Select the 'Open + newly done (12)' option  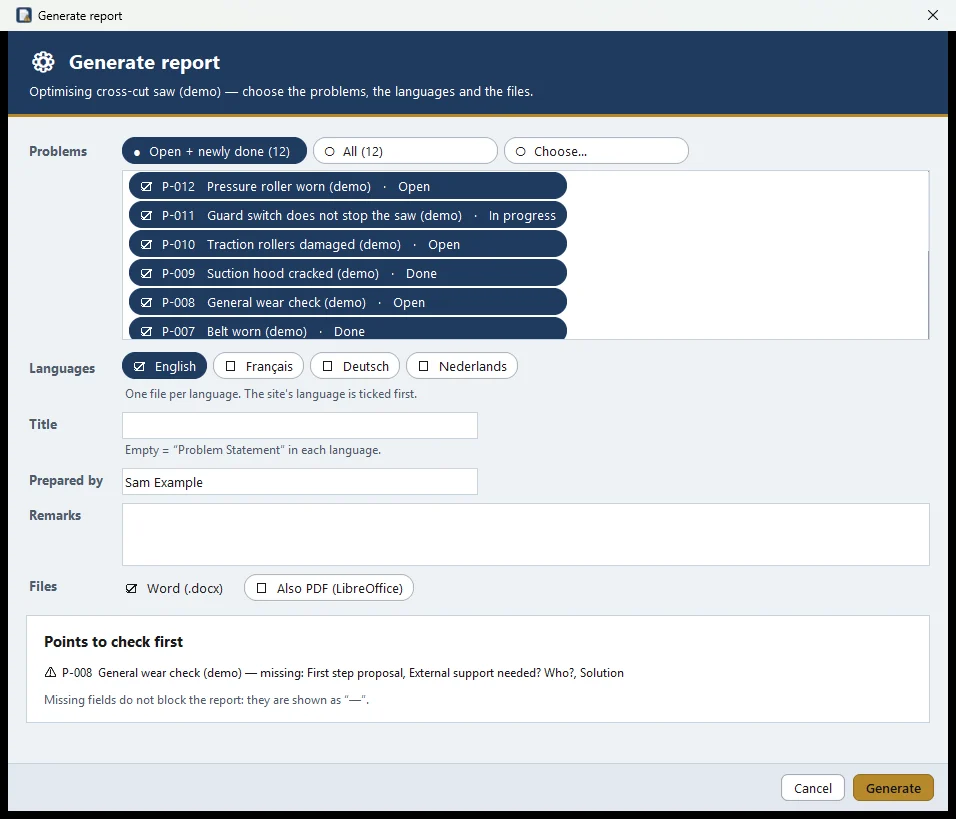pos(214,151)
